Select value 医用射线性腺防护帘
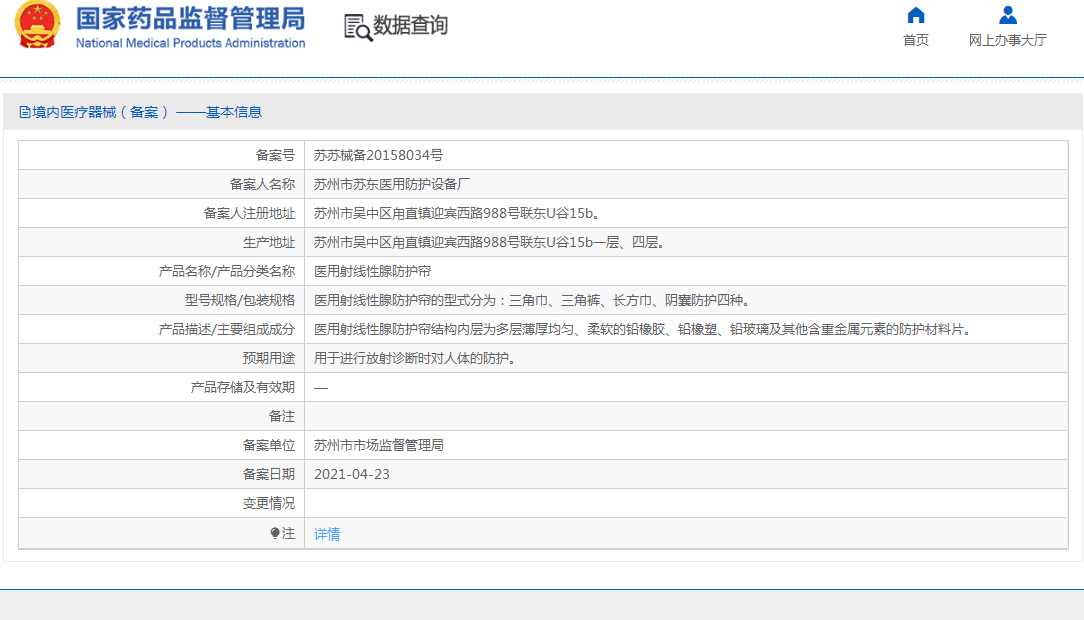This screenshot has width=1084, height=620. (373, 272)
